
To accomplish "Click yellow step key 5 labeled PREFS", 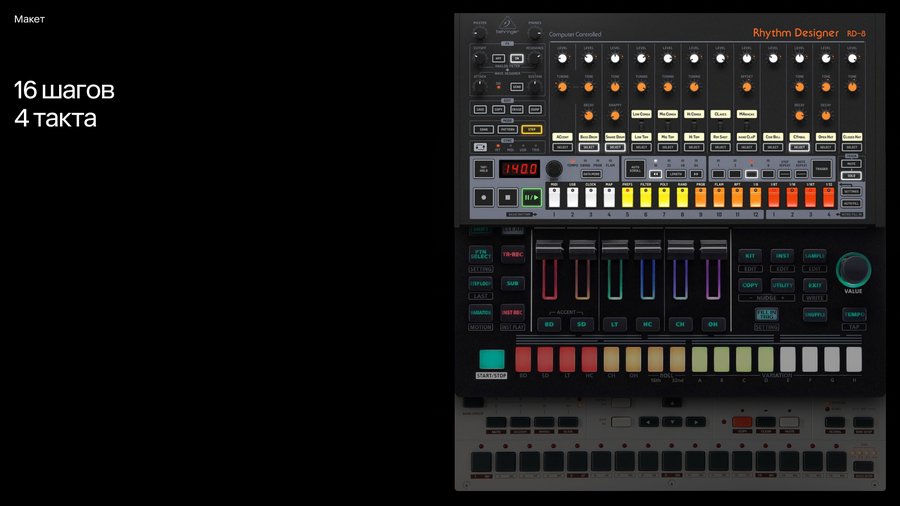I will (x=627, y=197).
